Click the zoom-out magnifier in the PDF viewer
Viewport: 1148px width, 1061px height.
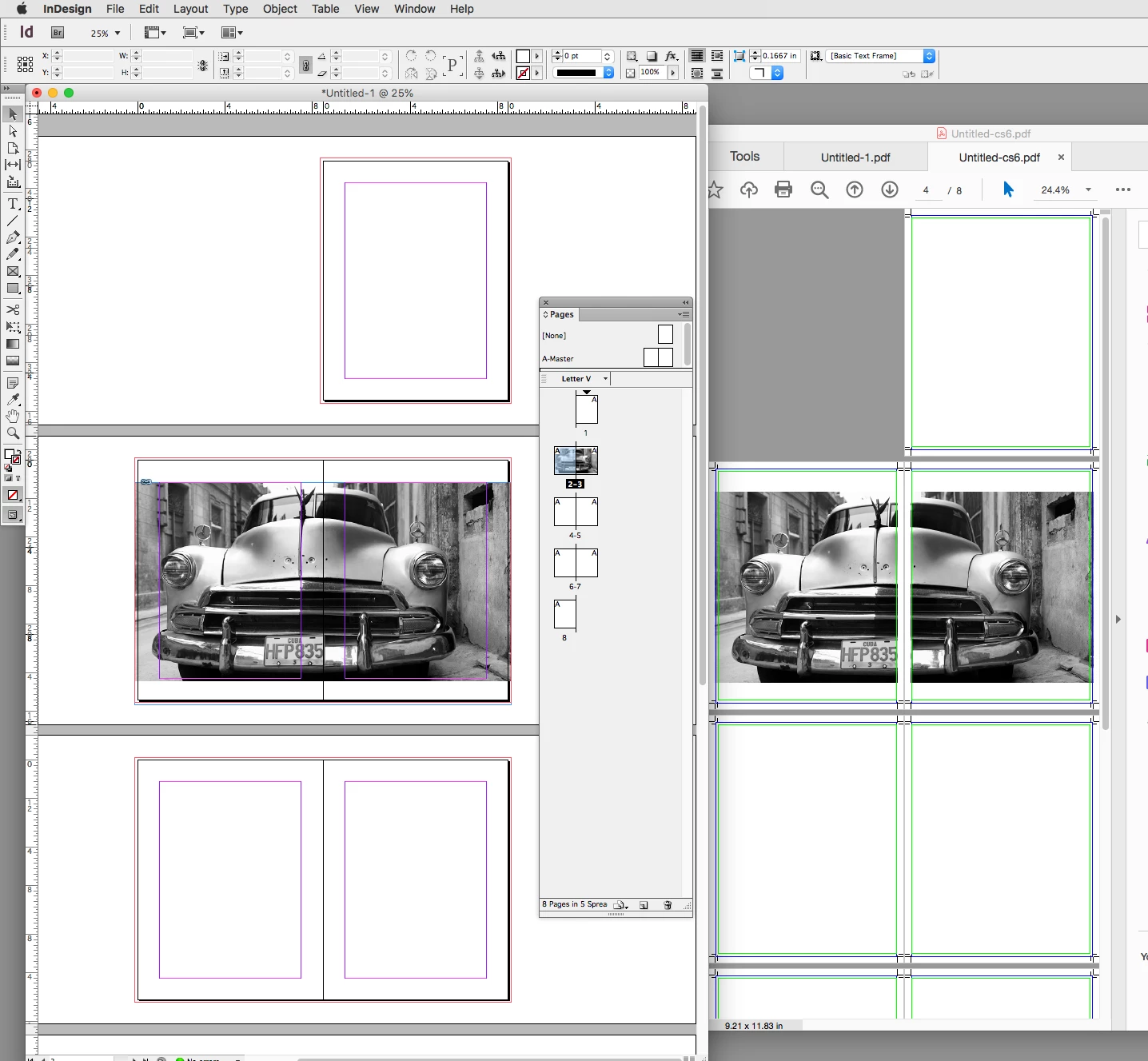pyautogui.click(x=819, y=189)
